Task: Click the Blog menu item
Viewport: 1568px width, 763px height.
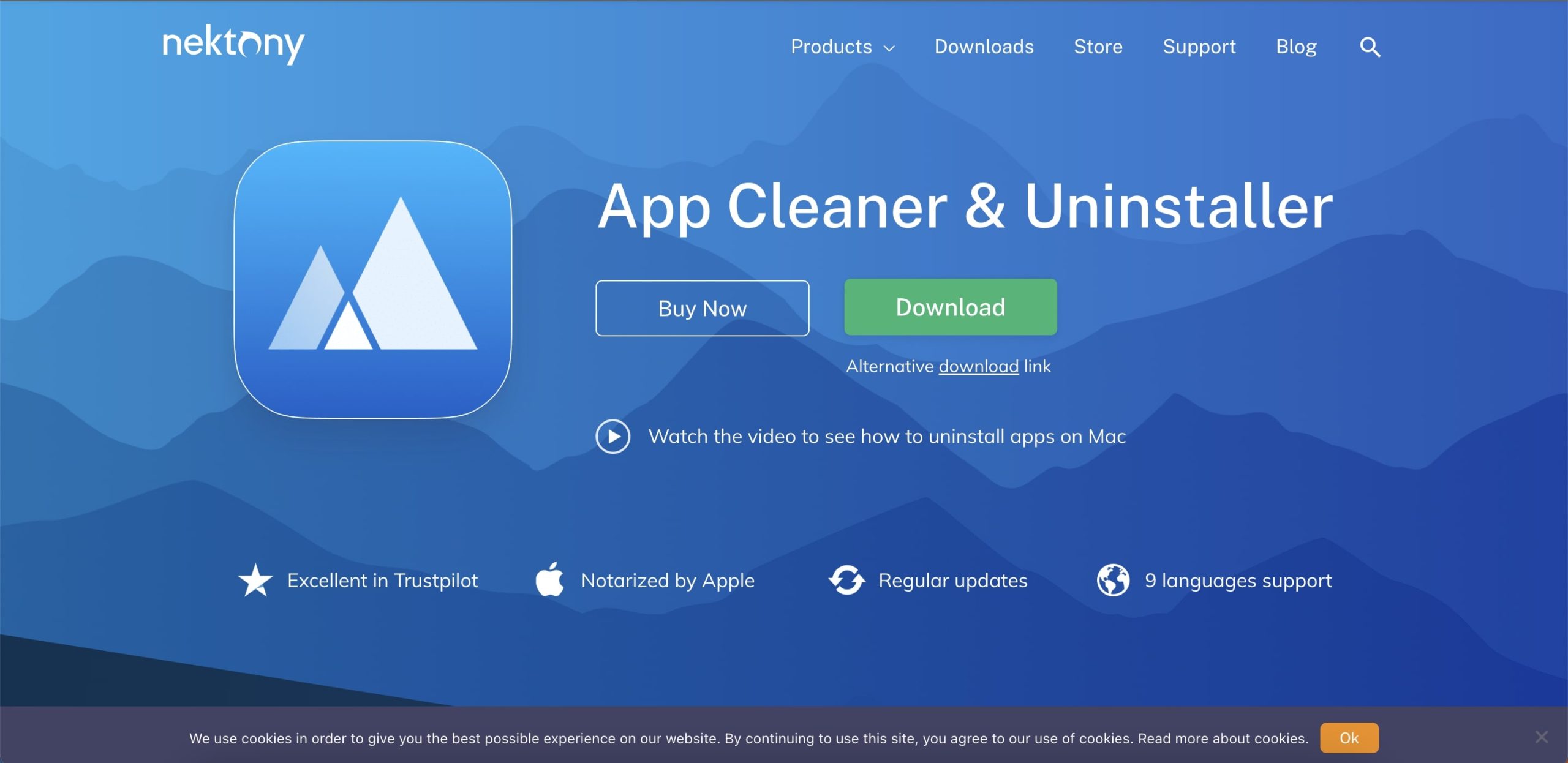Action: click(1296, 46)
